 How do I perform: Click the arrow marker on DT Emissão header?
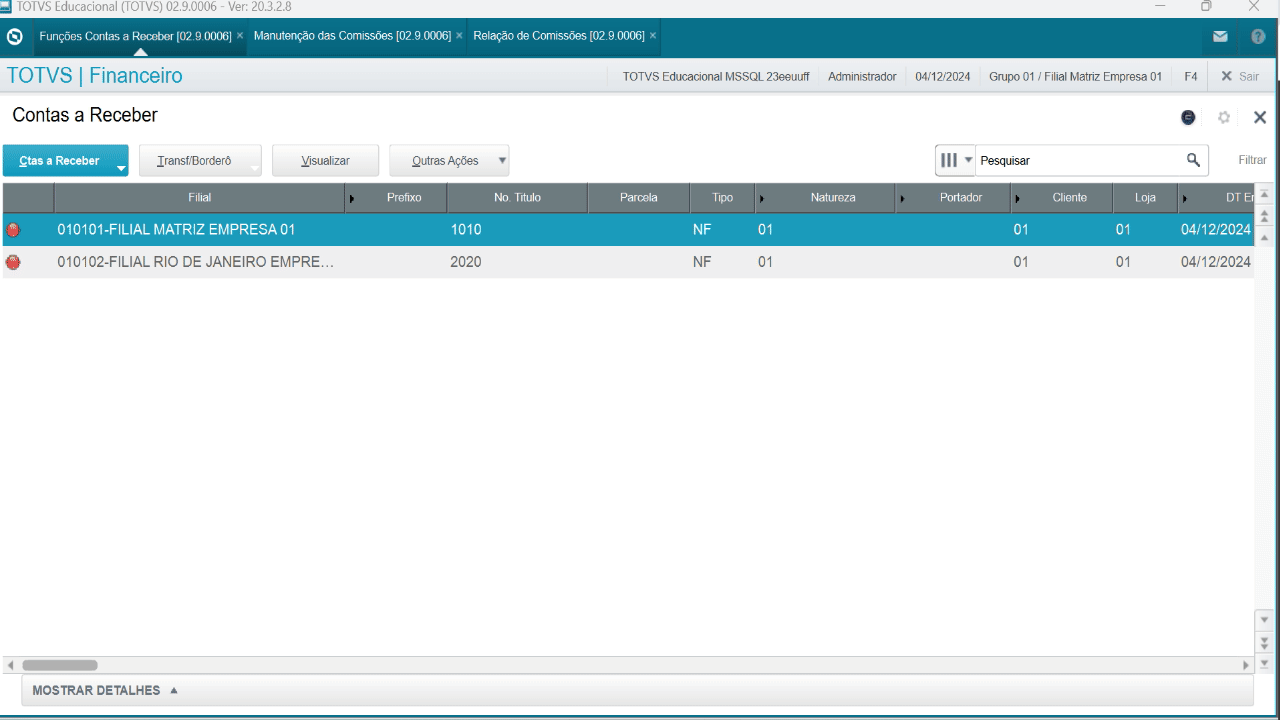[1185, 198]
